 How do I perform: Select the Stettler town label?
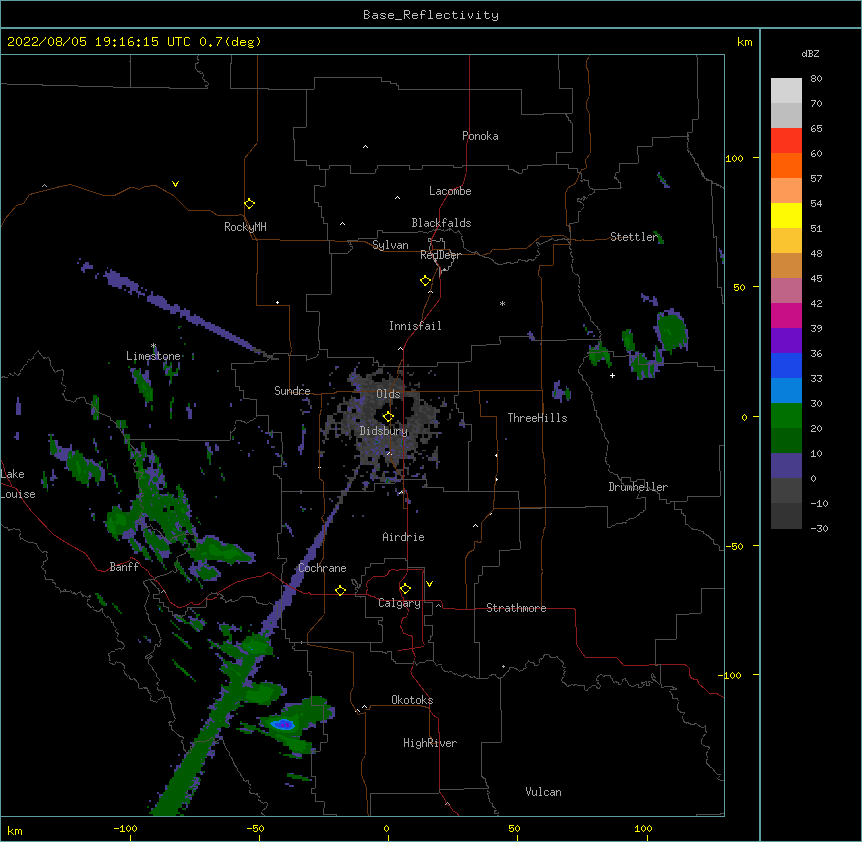pyautogui.click(x=633, y=237)
